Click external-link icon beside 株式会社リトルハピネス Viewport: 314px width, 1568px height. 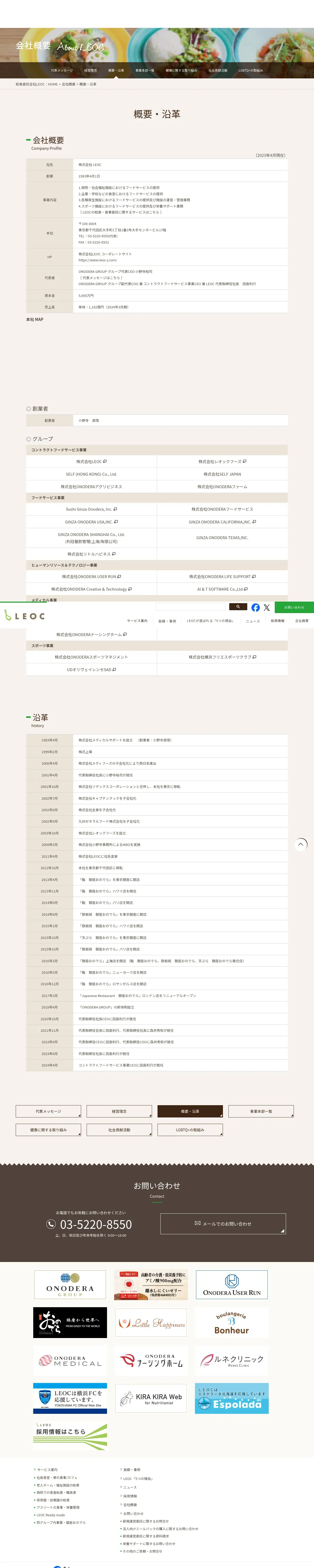coord(113,554)
